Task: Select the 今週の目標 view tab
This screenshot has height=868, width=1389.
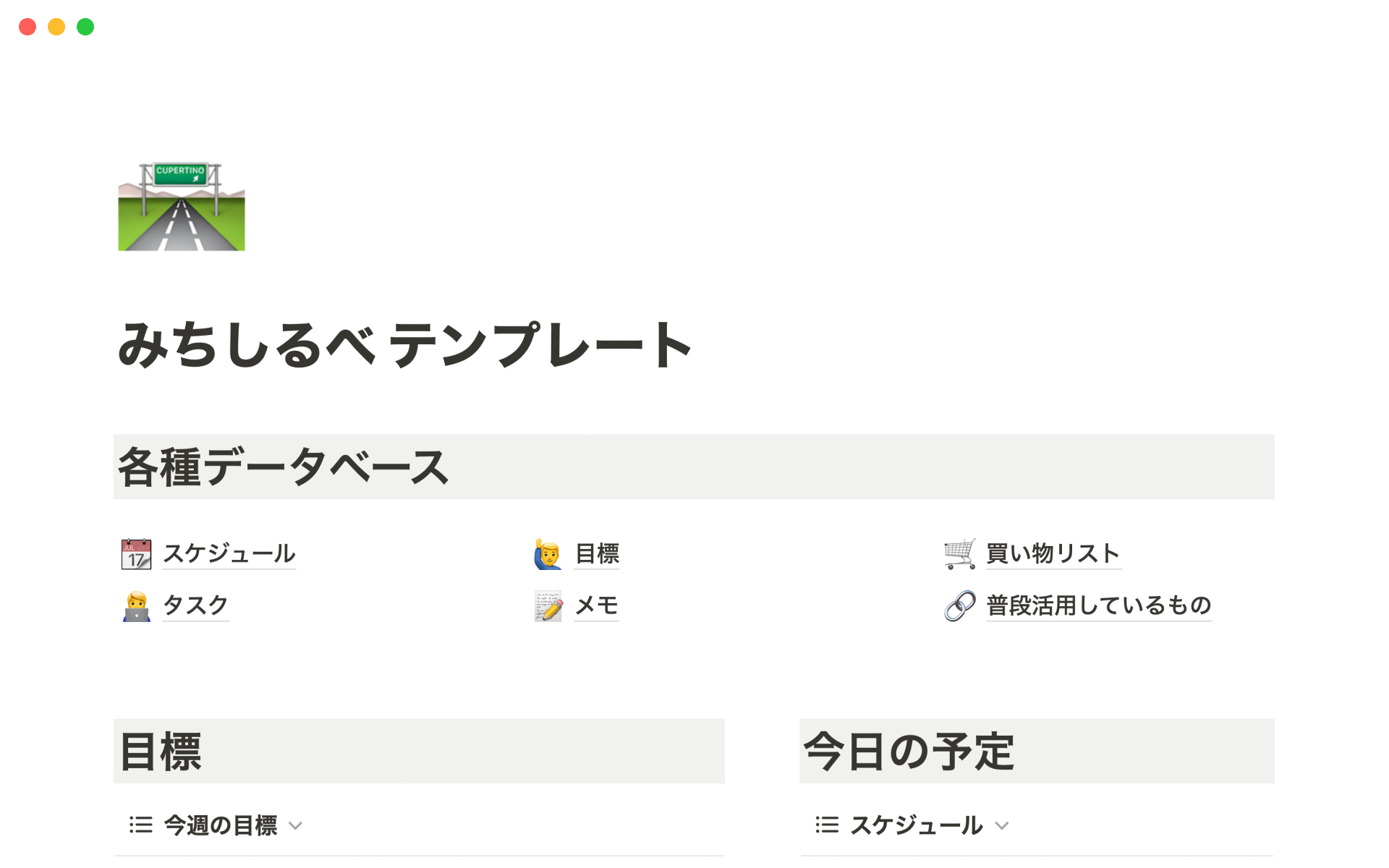Action: [x=221, y=825]
